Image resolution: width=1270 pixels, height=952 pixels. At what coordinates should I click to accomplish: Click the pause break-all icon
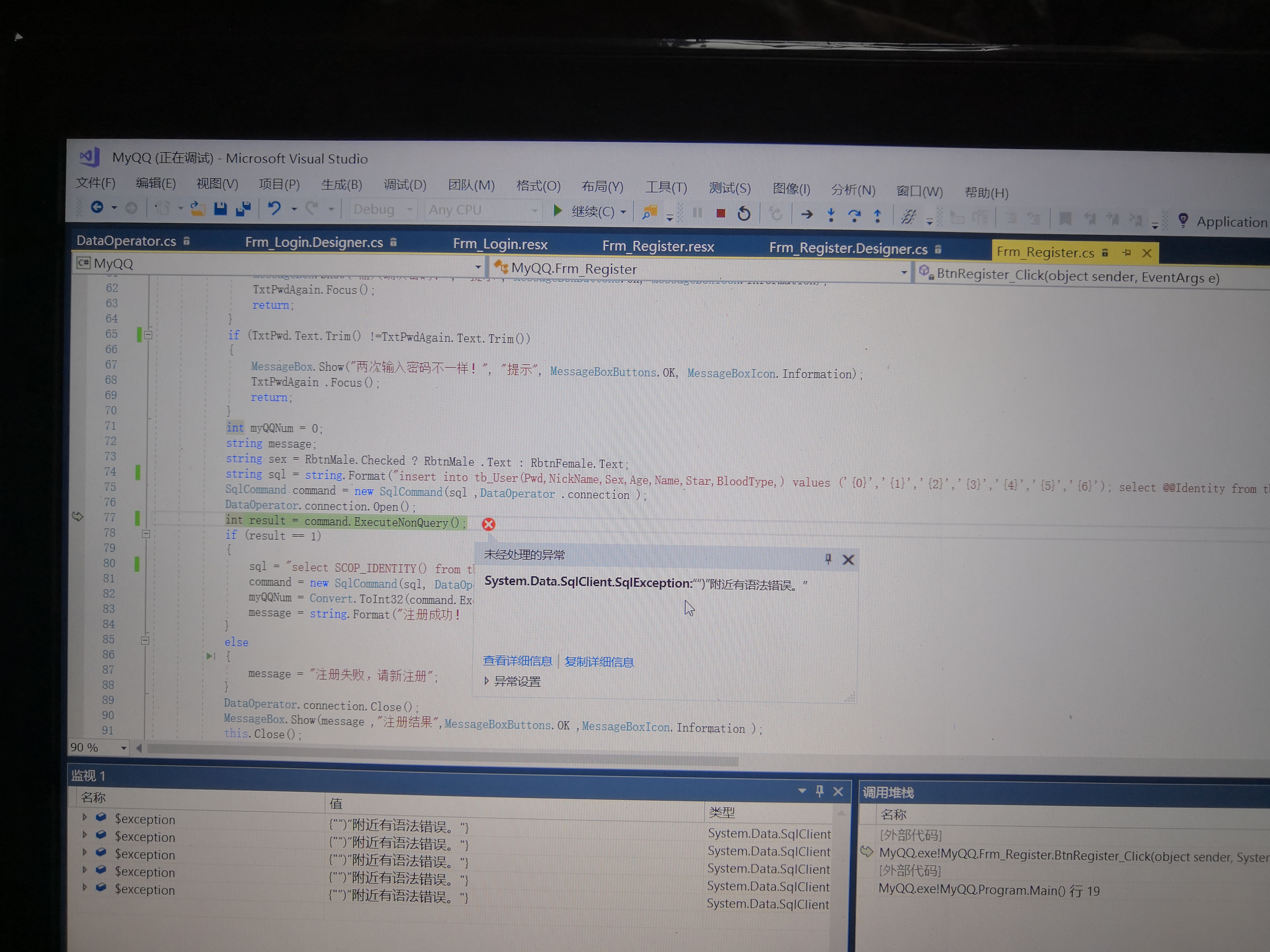click(697, 212)
